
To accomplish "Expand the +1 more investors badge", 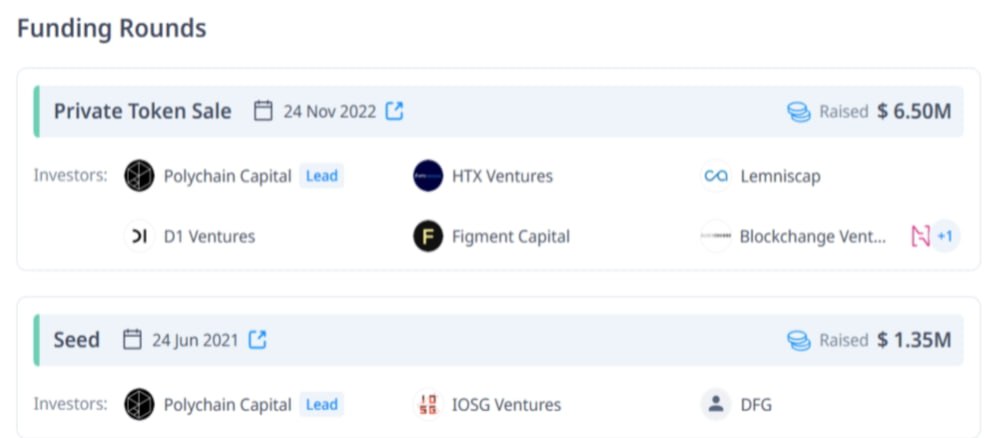I will pyautogui.click(x=945, y=236).
